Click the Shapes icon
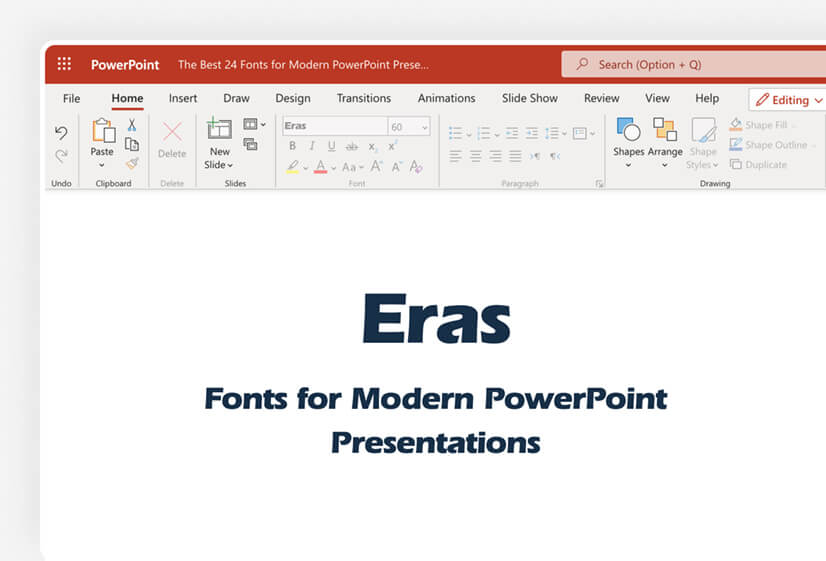 point(628,130)
